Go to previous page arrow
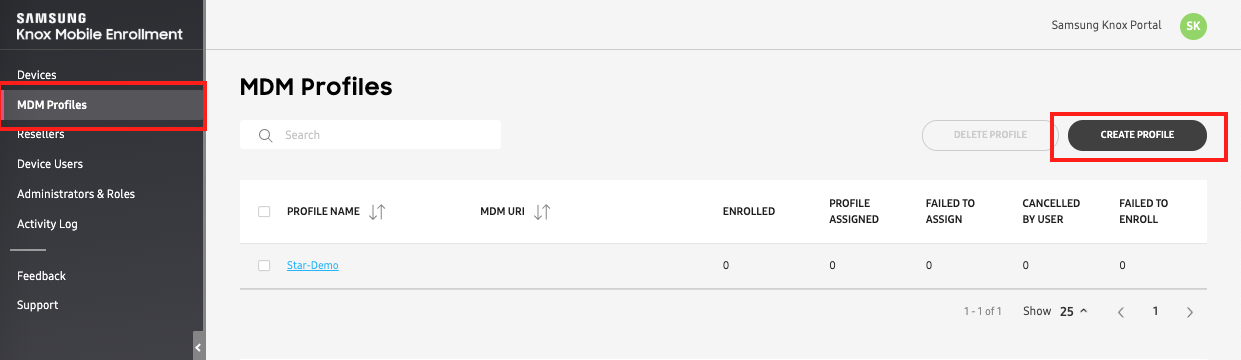1241x360 pixels. (x=1121, y=312)
